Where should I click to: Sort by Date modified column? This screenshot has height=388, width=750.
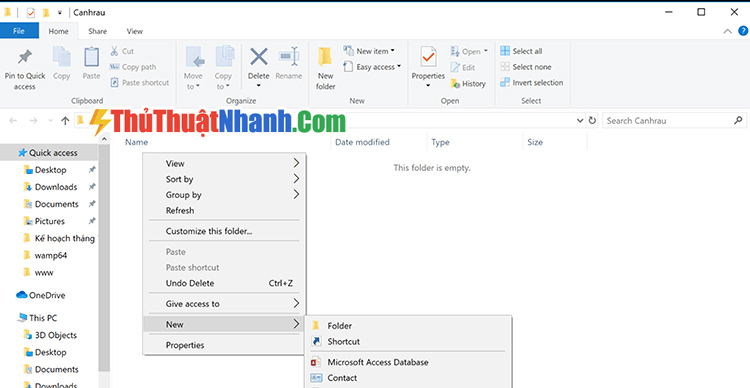click(363, 142)
